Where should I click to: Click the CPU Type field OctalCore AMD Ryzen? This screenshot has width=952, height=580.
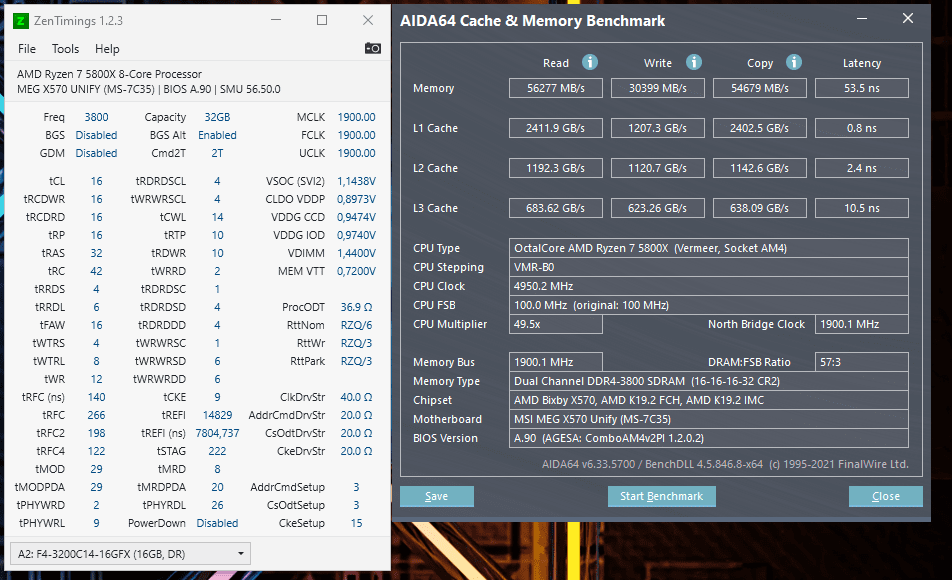click(709, 248)
